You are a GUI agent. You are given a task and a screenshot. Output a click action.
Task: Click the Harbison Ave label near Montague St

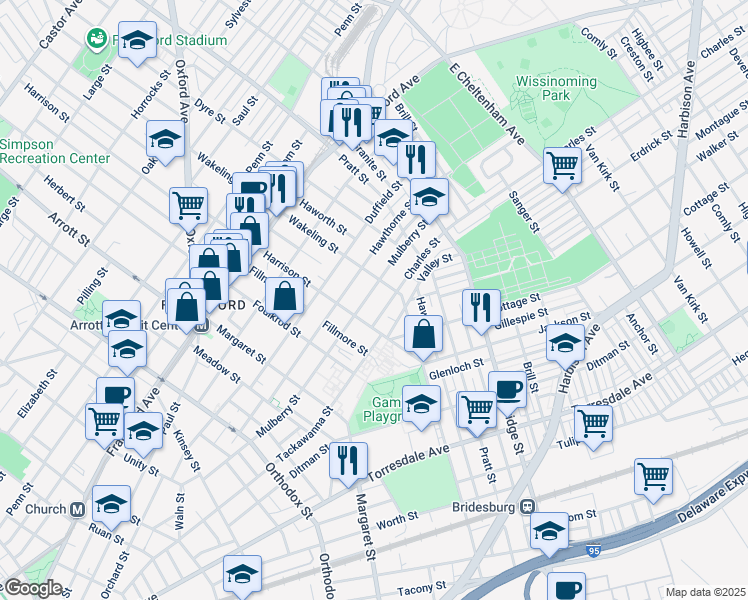coord(686,99)
